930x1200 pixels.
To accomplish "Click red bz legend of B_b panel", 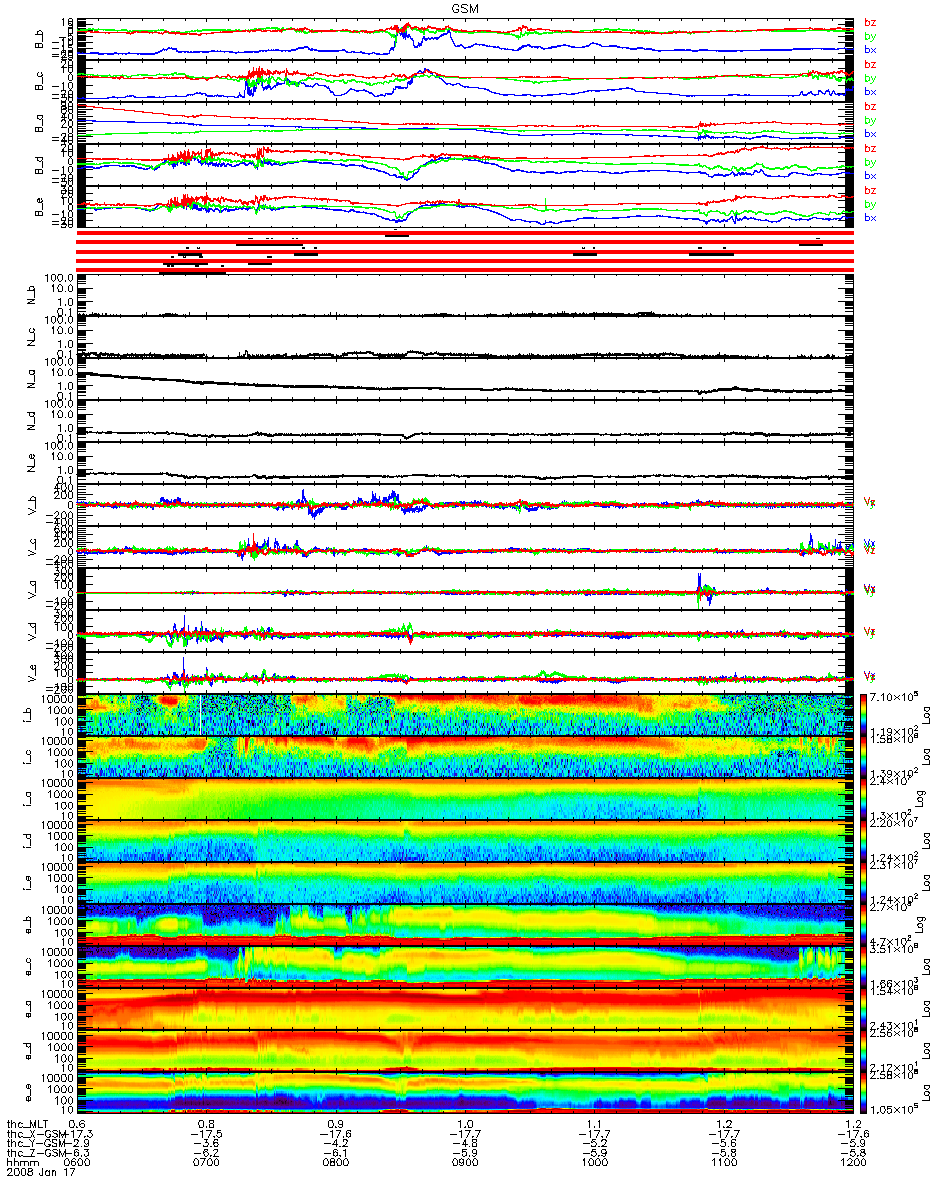I will [x=870, y=22].
